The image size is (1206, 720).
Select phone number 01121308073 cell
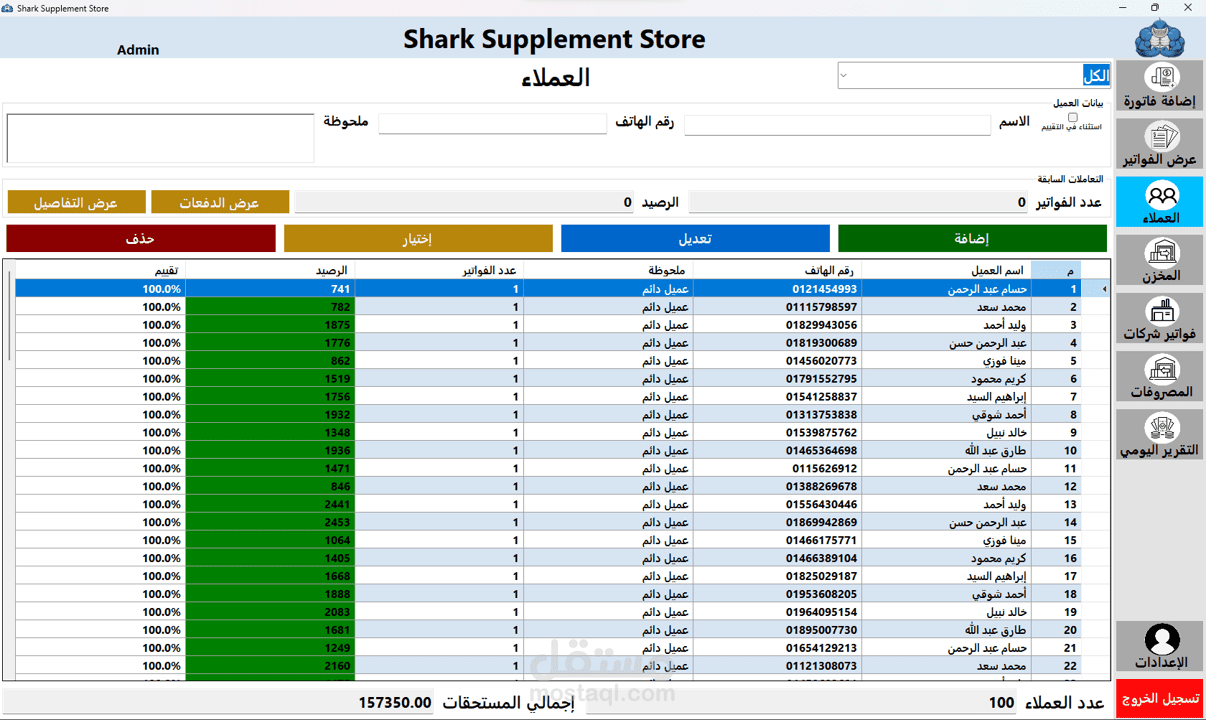(x=776, y=667)
